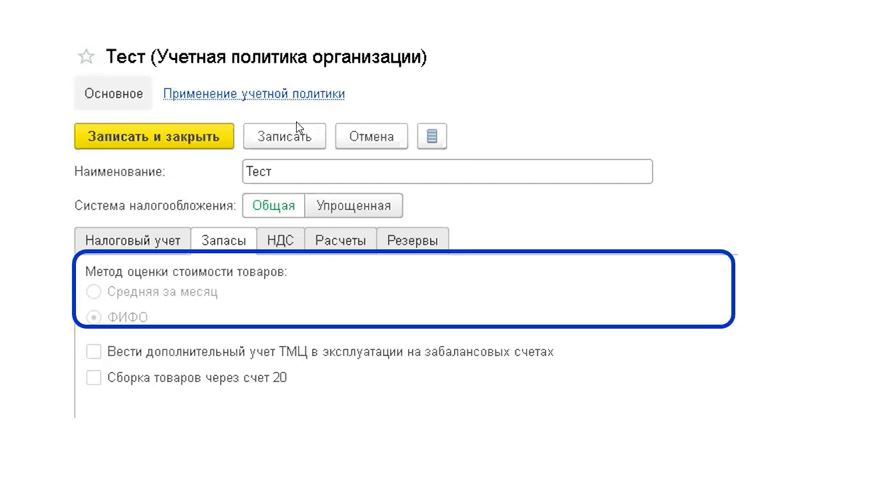Open the Расчеты tab
Screen dimensions: 874x499
340,240
